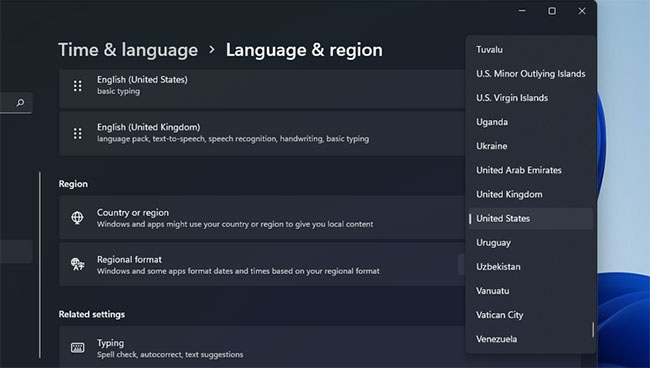Minimize the Settings window
Image resolution: width=650 pixels, height=368 pixels.
tap(522, 11)
